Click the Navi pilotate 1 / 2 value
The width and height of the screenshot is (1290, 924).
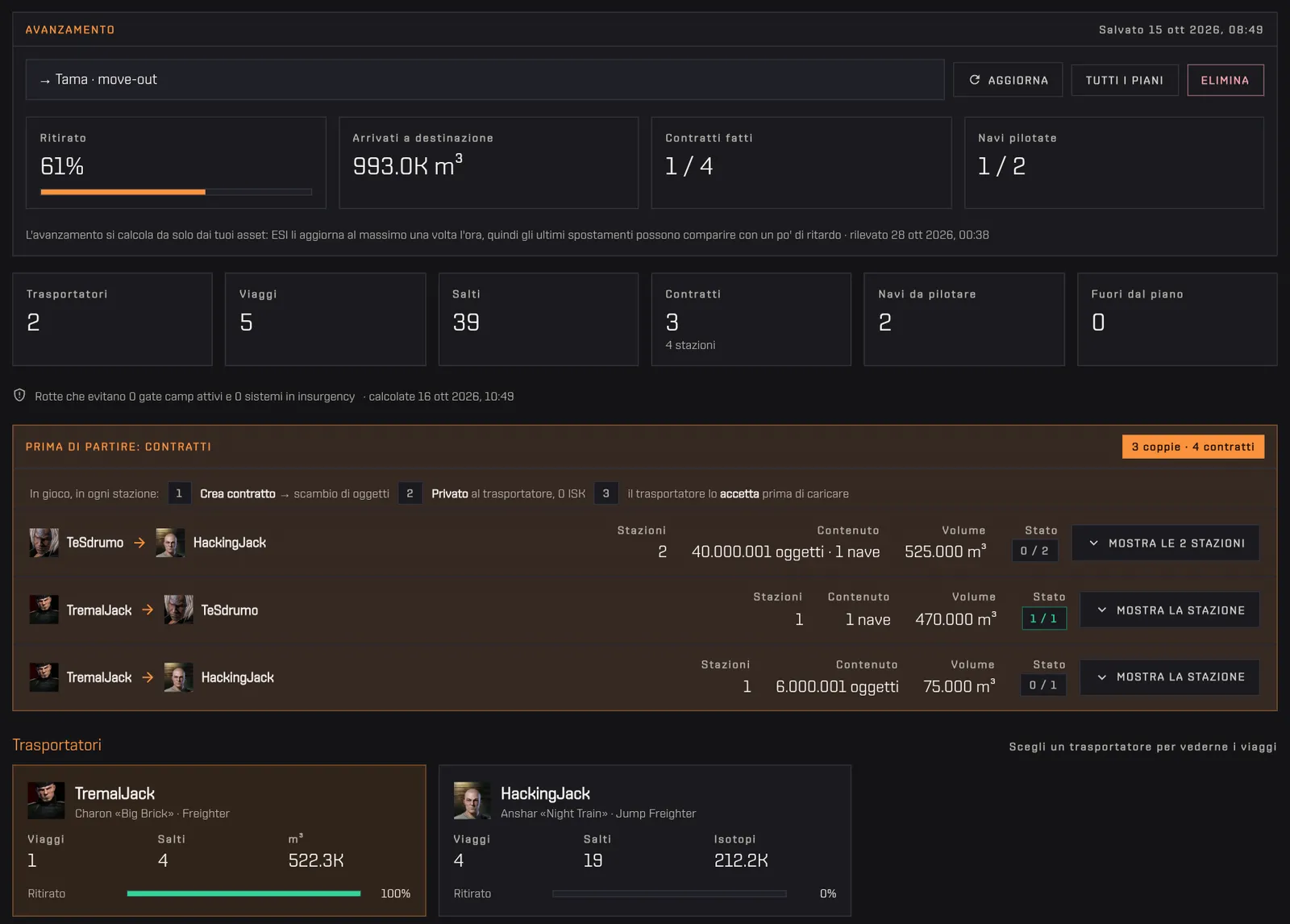(x=1002, y=166)
